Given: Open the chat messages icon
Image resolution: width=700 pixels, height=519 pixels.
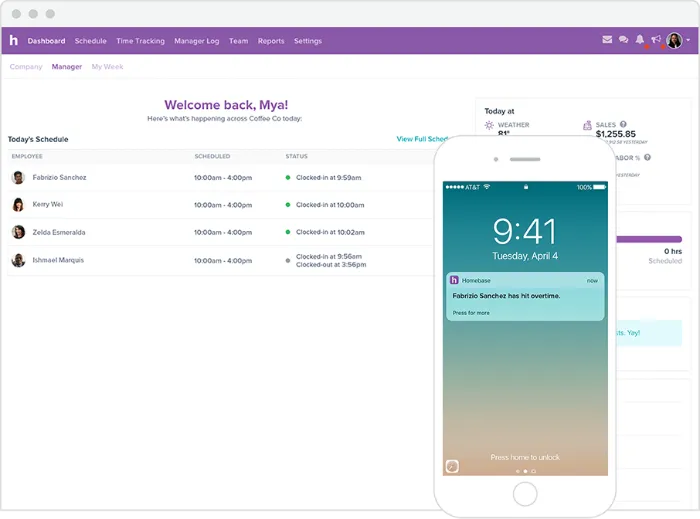Looking at the screenshot, I should click(x=623, y=40).
